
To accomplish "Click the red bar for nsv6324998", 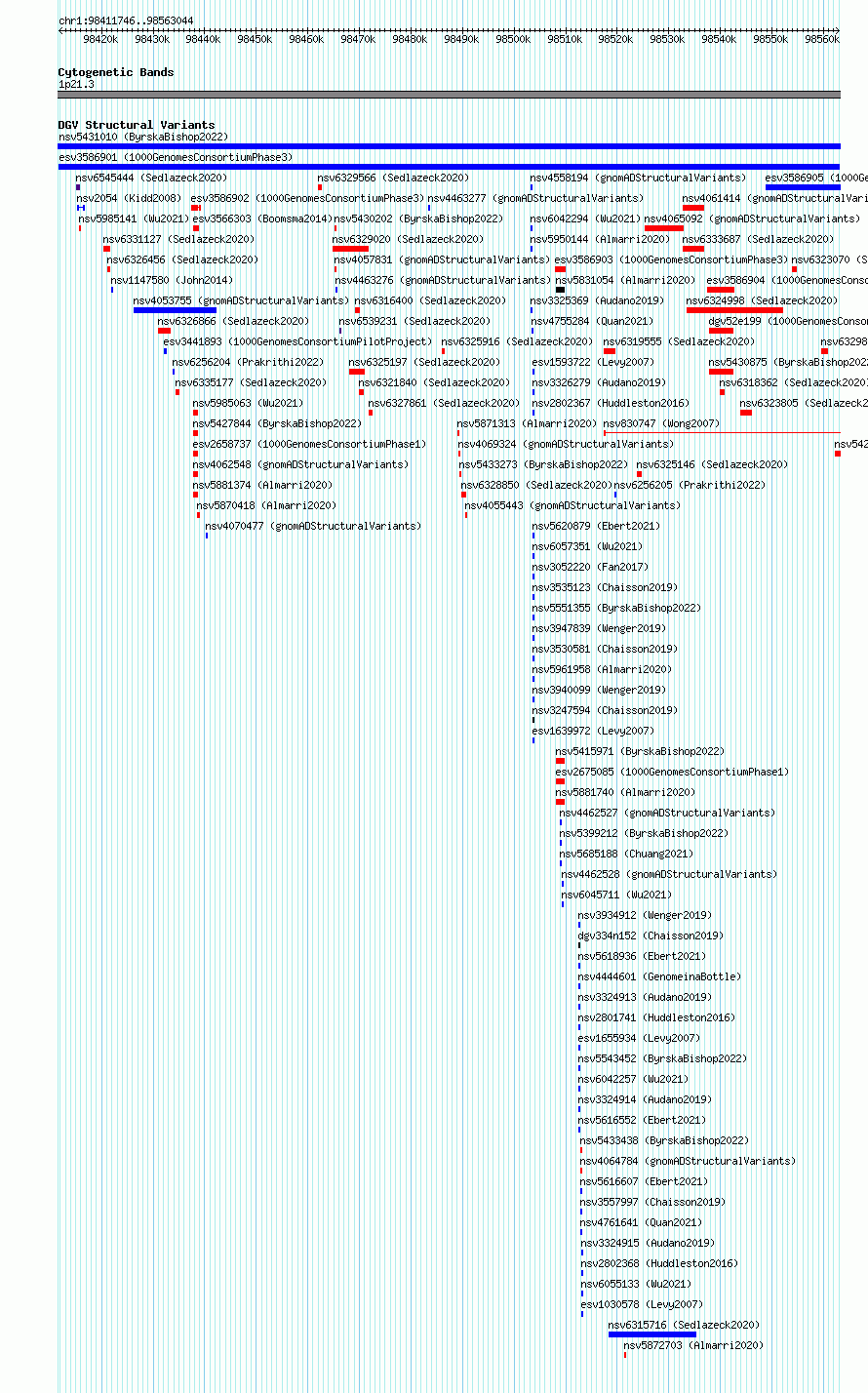I will point(734,310).
